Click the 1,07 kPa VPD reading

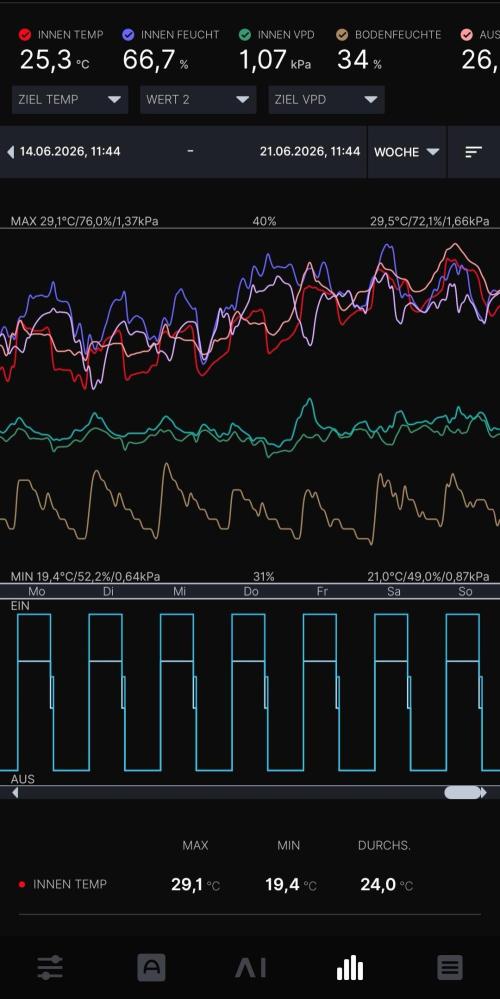click(275, 60)
